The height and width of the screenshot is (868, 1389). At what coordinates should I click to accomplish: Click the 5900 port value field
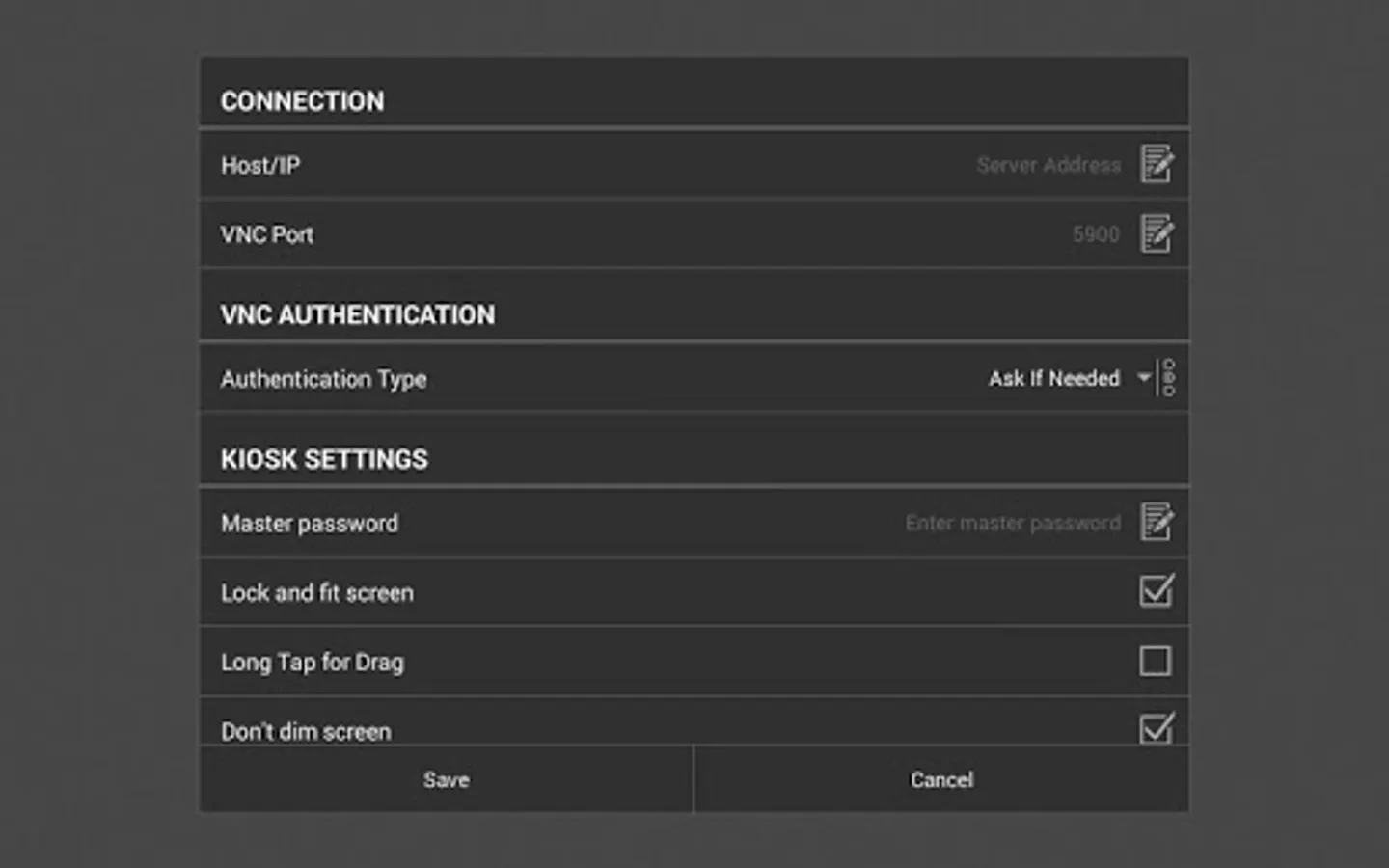tap(1096, 234)
